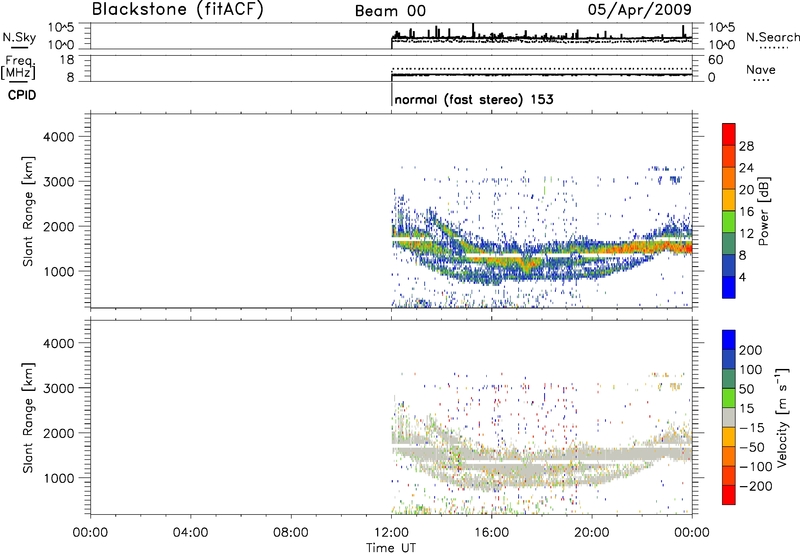The image size is (800, 554).
Task: Click the red segment of Power colorbar
Action: (729, 135)
